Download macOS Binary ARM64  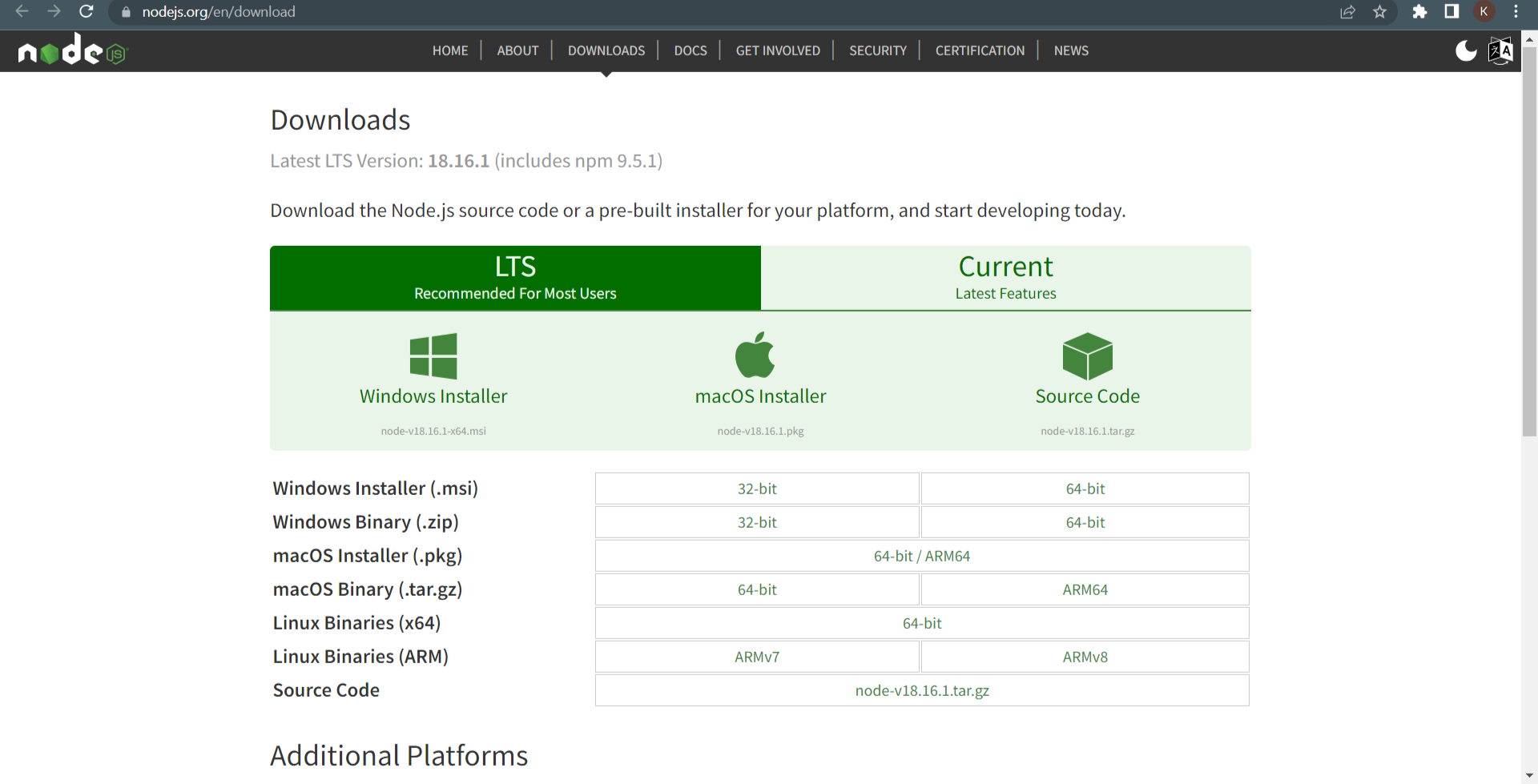[x=1085, y=589]
